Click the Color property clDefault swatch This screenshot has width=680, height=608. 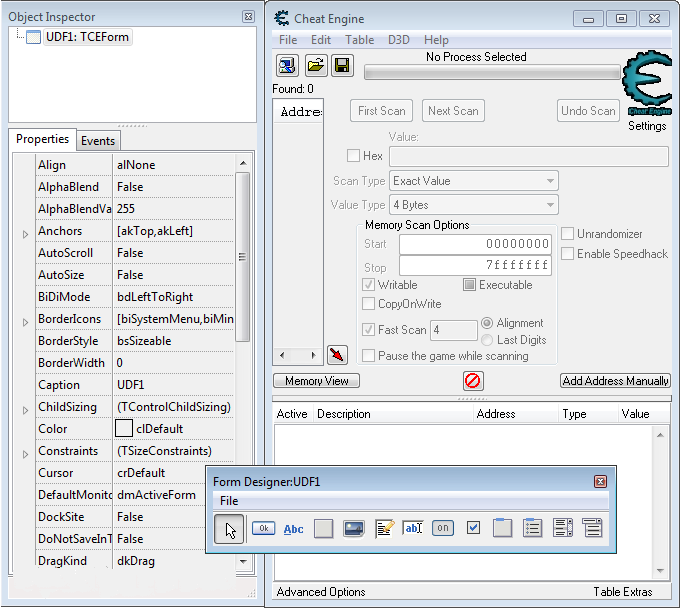(124, 429)
